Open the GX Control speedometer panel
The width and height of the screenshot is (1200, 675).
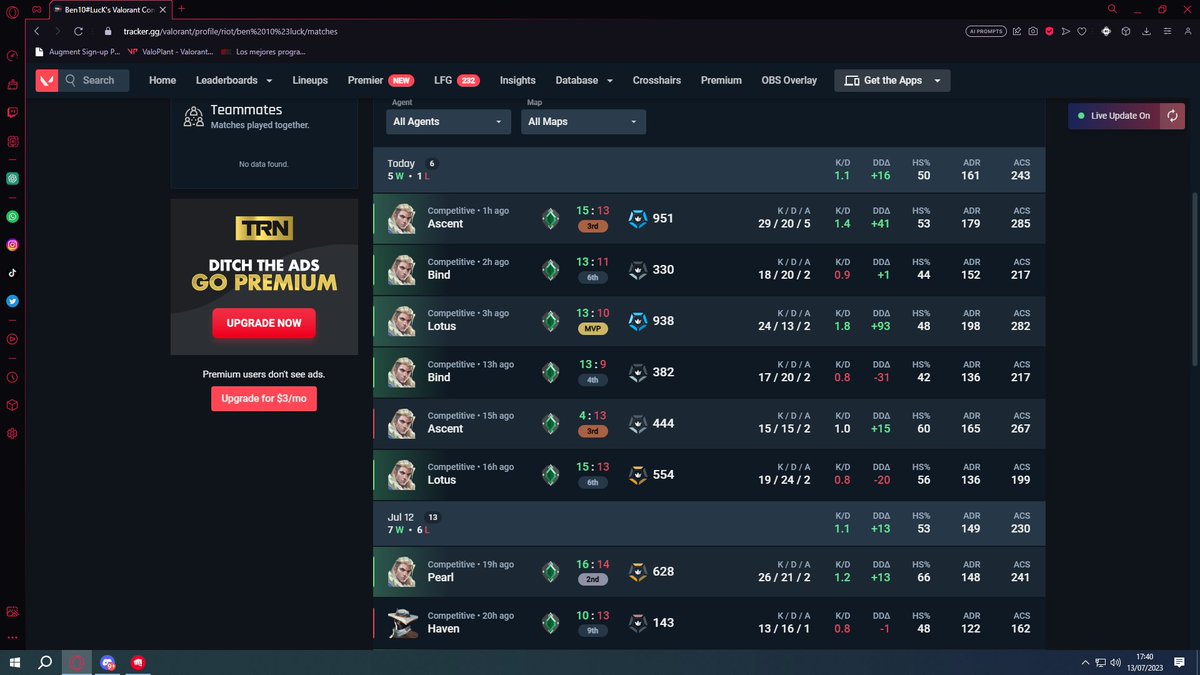(x=12, y=55)
